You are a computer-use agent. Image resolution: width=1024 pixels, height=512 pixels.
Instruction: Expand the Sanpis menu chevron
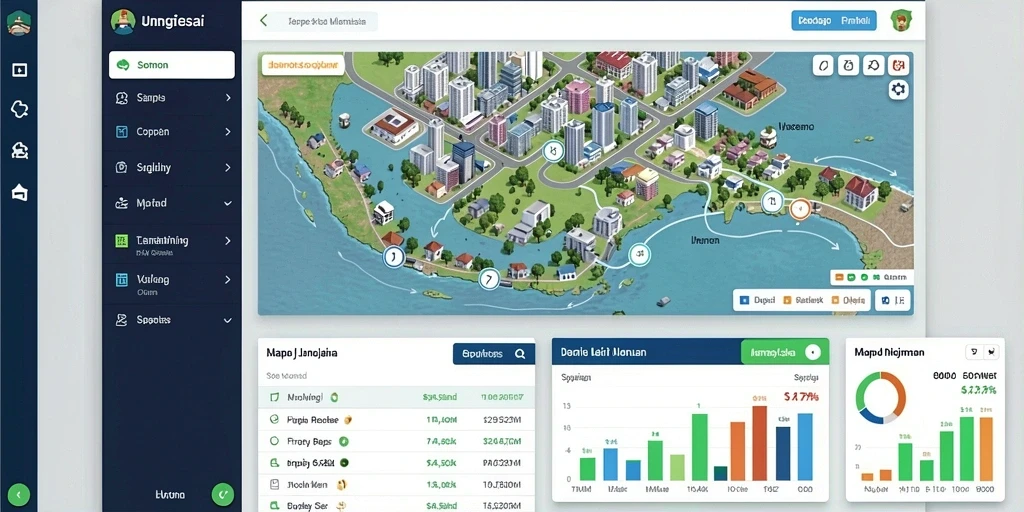tap(228, 98)
